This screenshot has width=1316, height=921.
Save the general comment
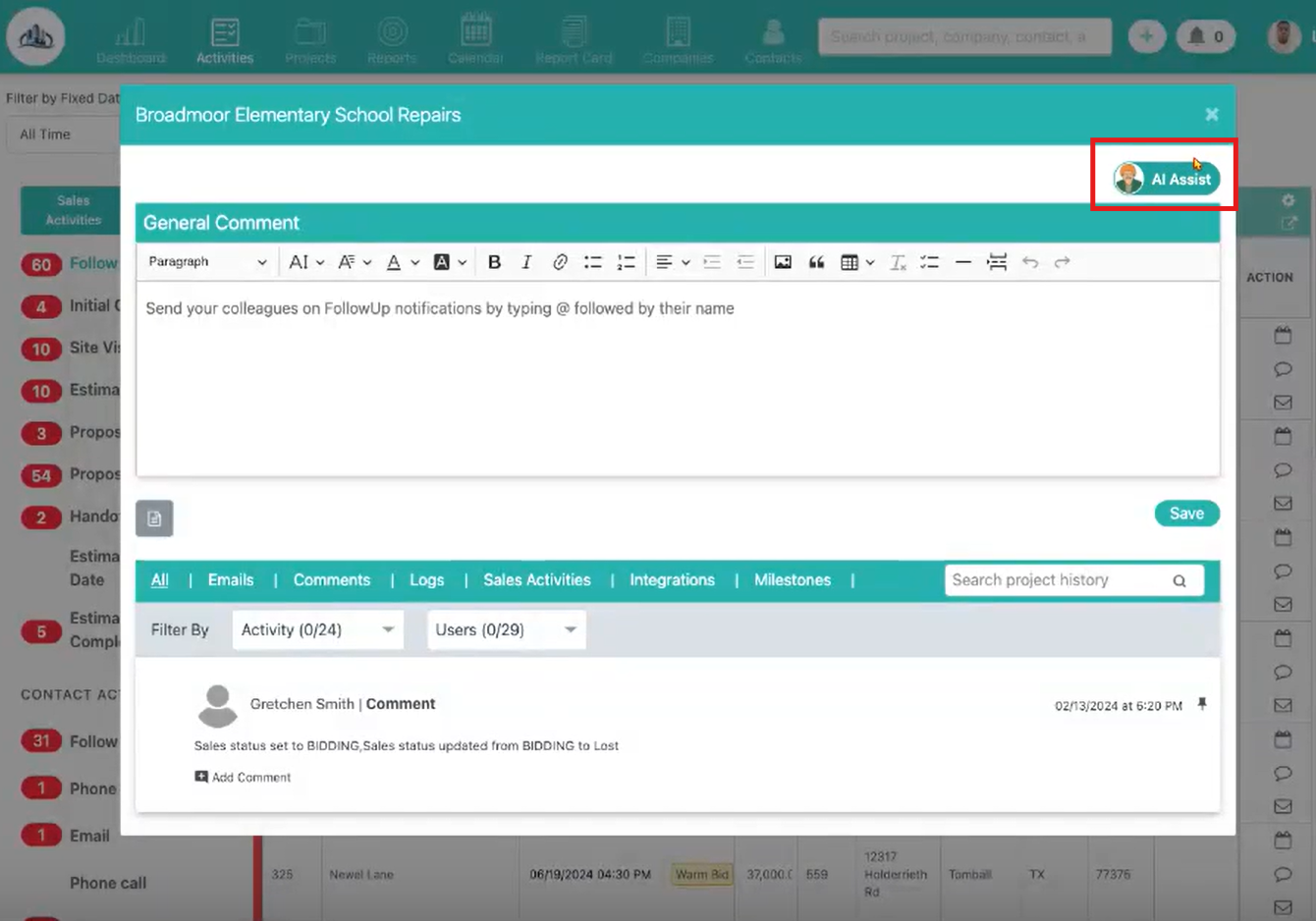click(x=1186, y=513)
